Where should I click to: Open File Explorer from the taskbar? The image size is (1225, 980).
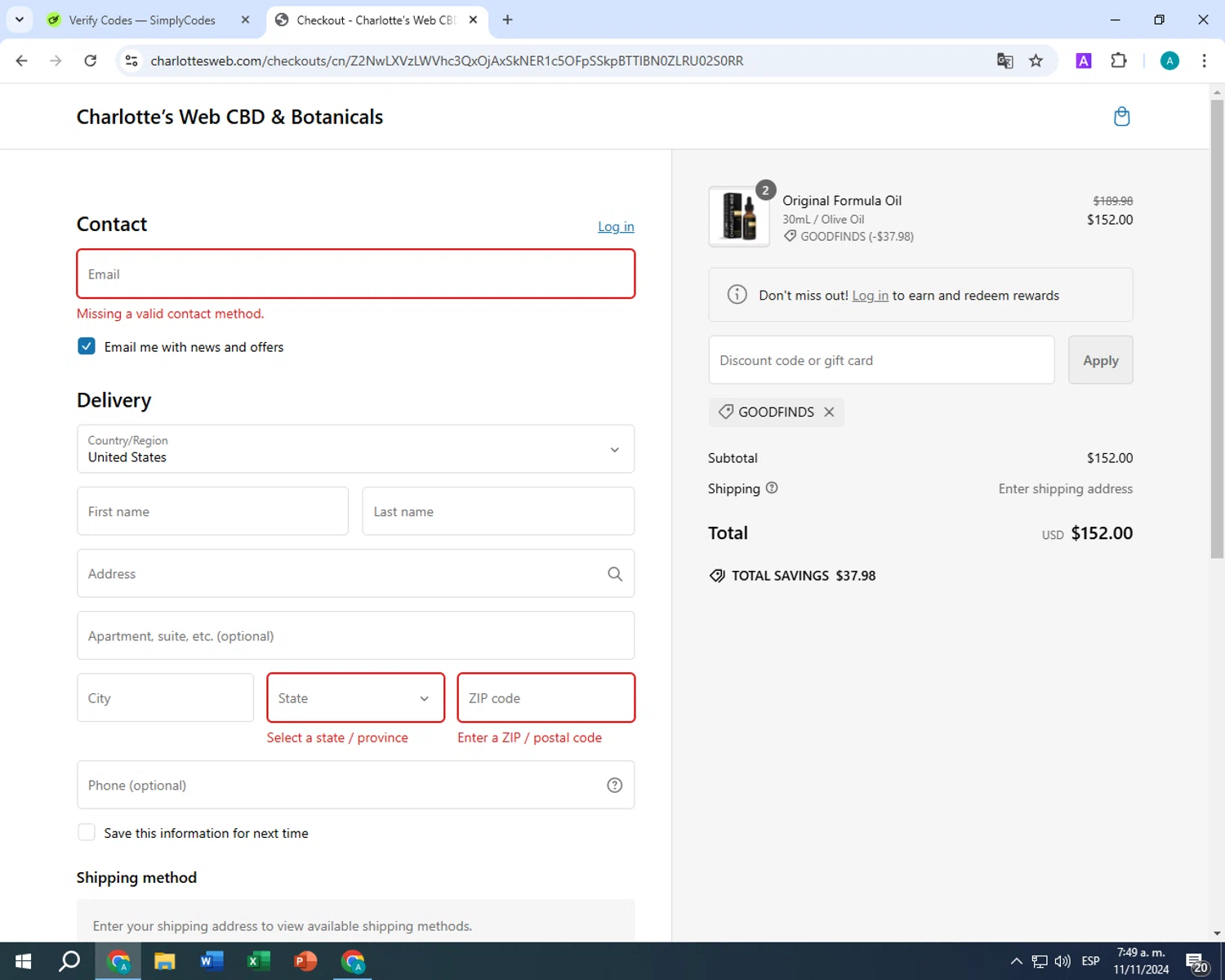(165, 961)
